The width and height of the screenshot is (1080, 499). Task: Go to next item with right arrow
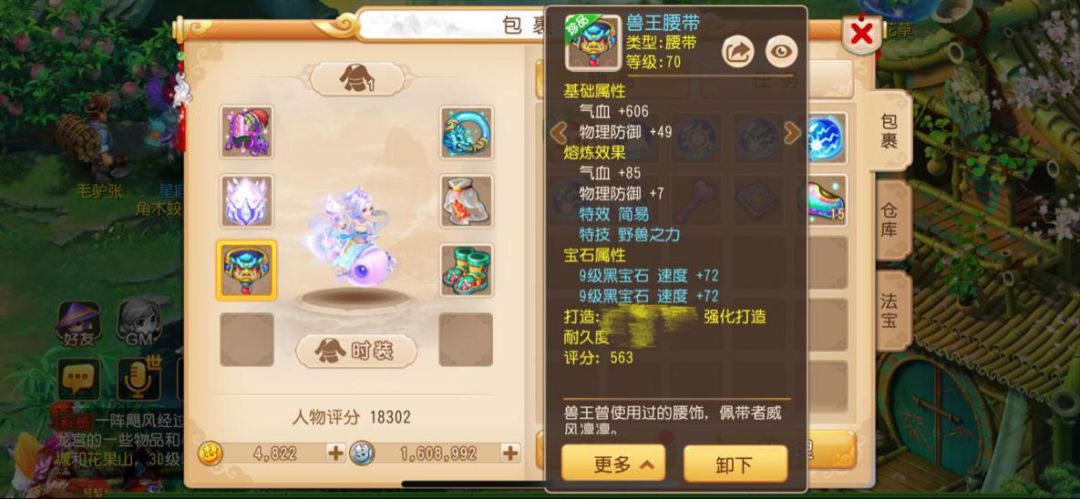(x=793, y=132)
